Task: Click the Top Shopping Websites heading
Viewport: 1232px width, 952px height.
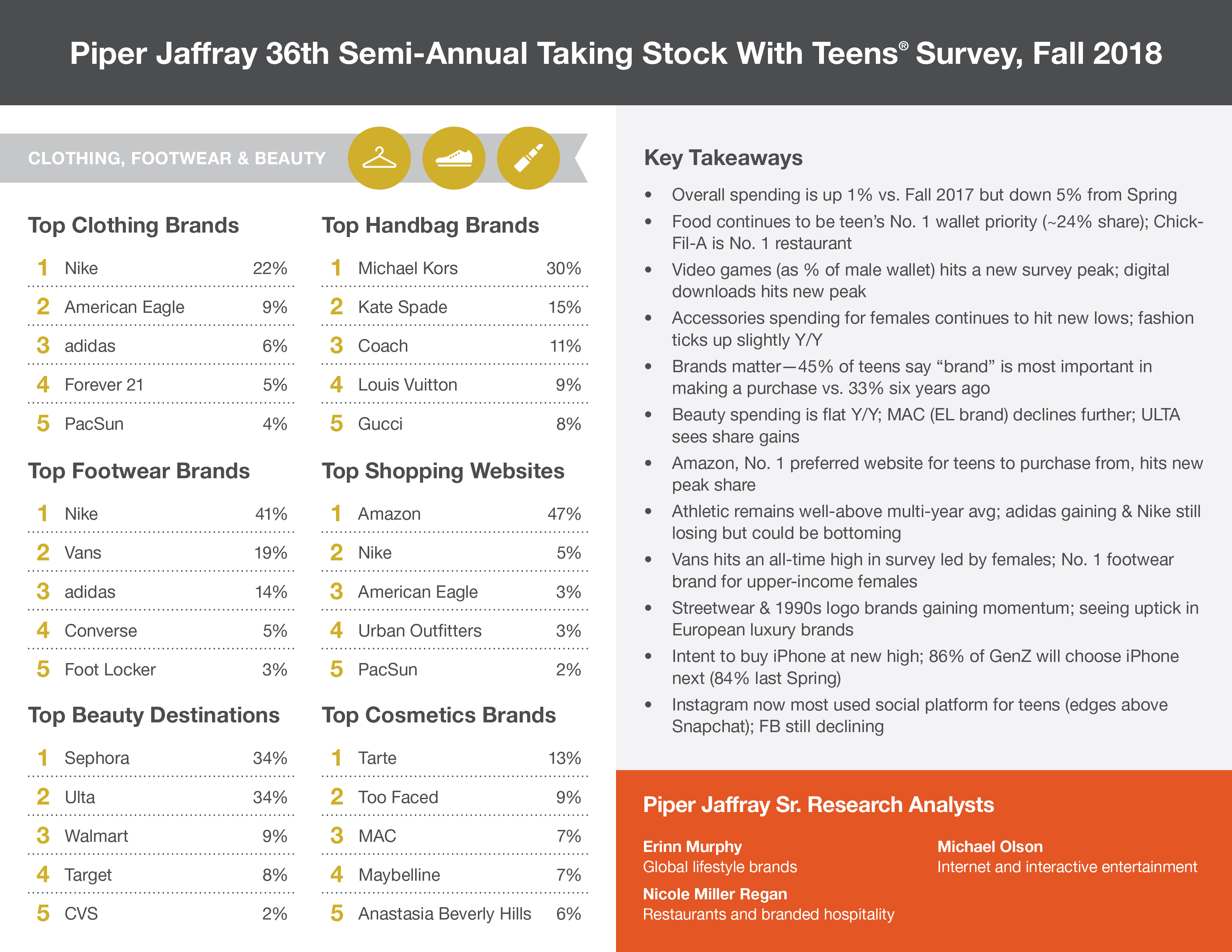Action: click(443, 471)
